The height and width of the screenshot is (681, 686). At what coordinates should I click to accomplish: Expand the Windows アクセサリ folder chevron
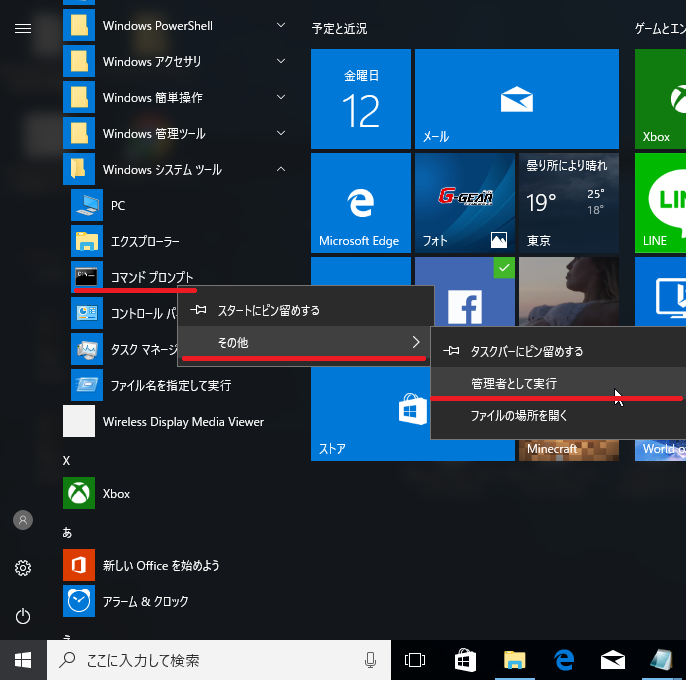pyautogui.click(x=281, y=61)
